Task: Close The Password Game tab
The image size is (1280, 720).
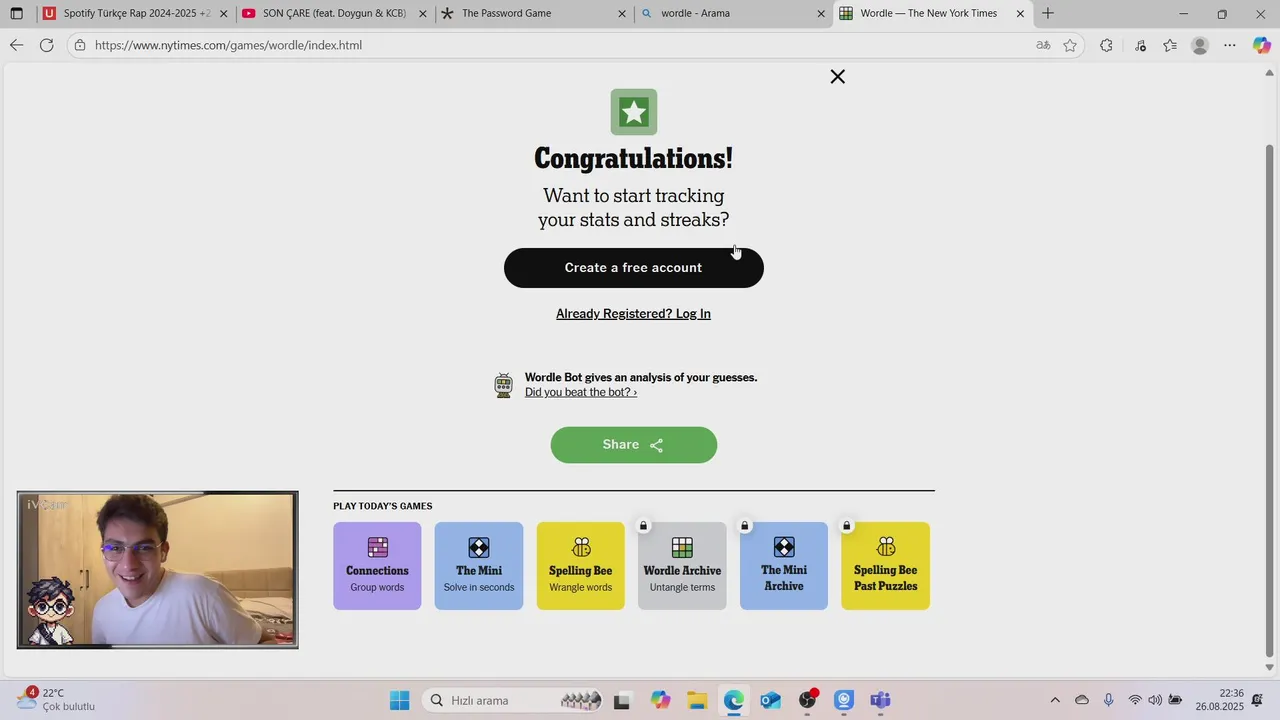Action: click(x=622, y=14)
